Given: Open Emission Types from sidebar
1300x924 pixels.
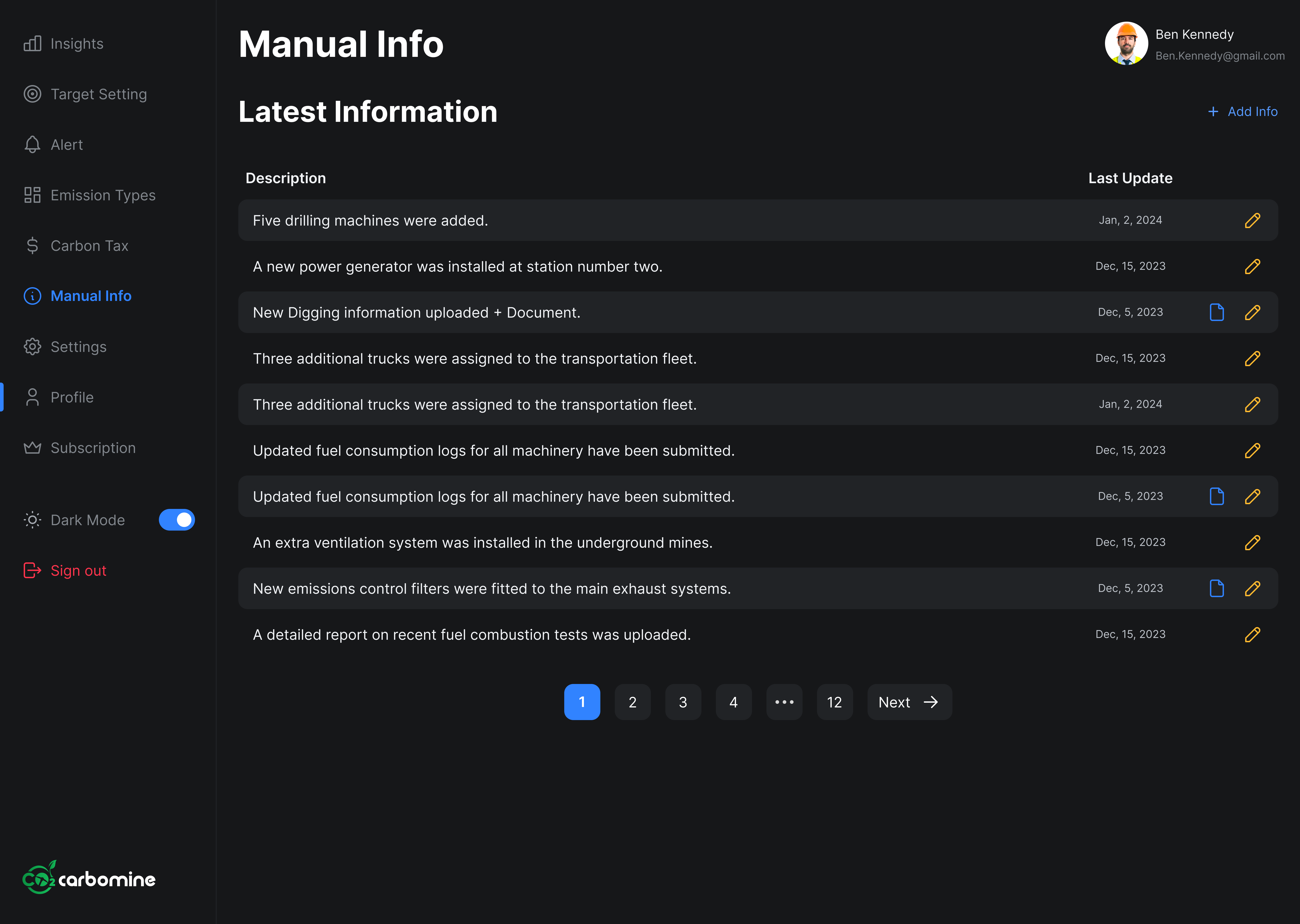Looking at the screenshot, I should click(x=102, y=195).
